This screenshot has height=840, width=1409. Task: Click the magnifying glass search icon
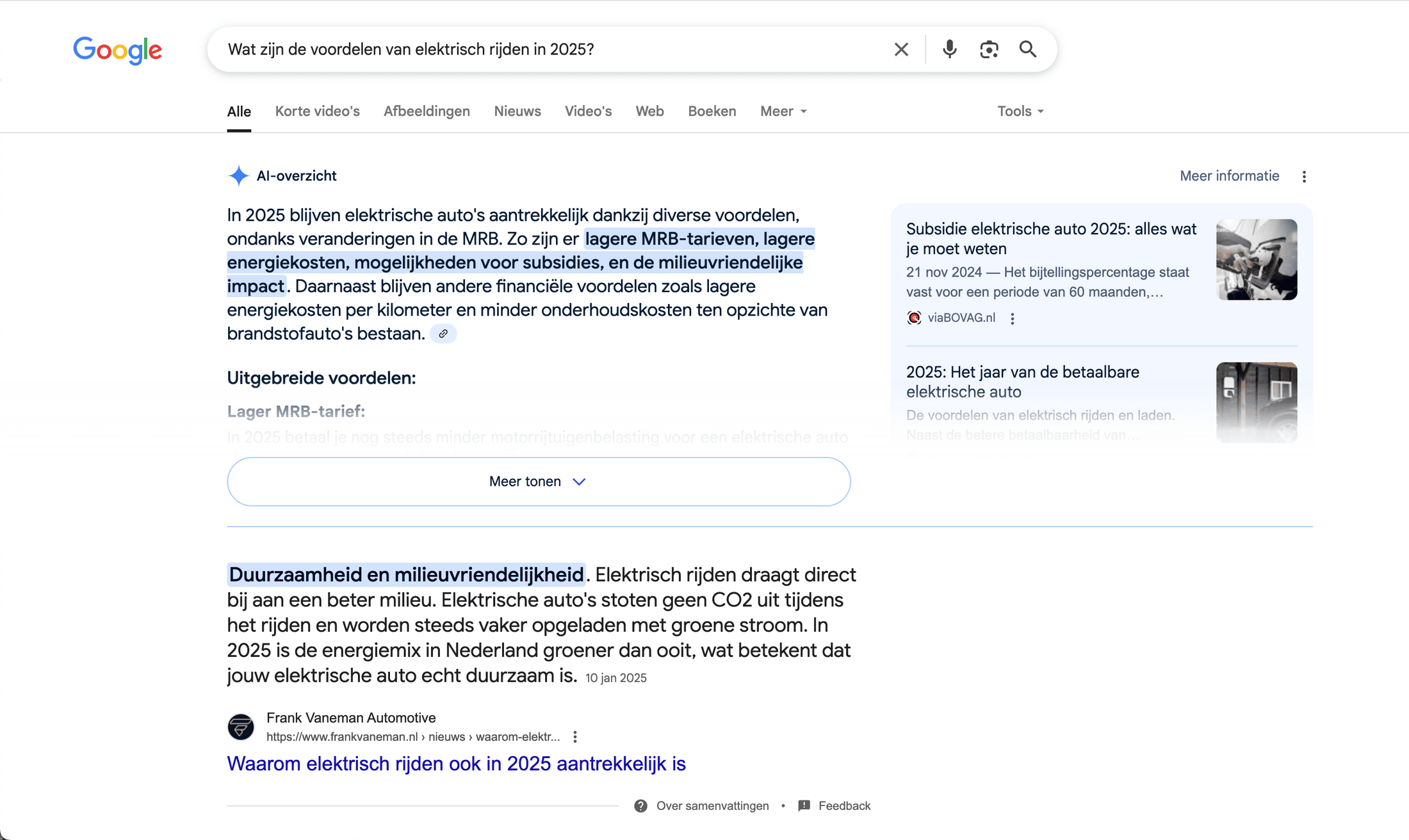point(1028,49)
